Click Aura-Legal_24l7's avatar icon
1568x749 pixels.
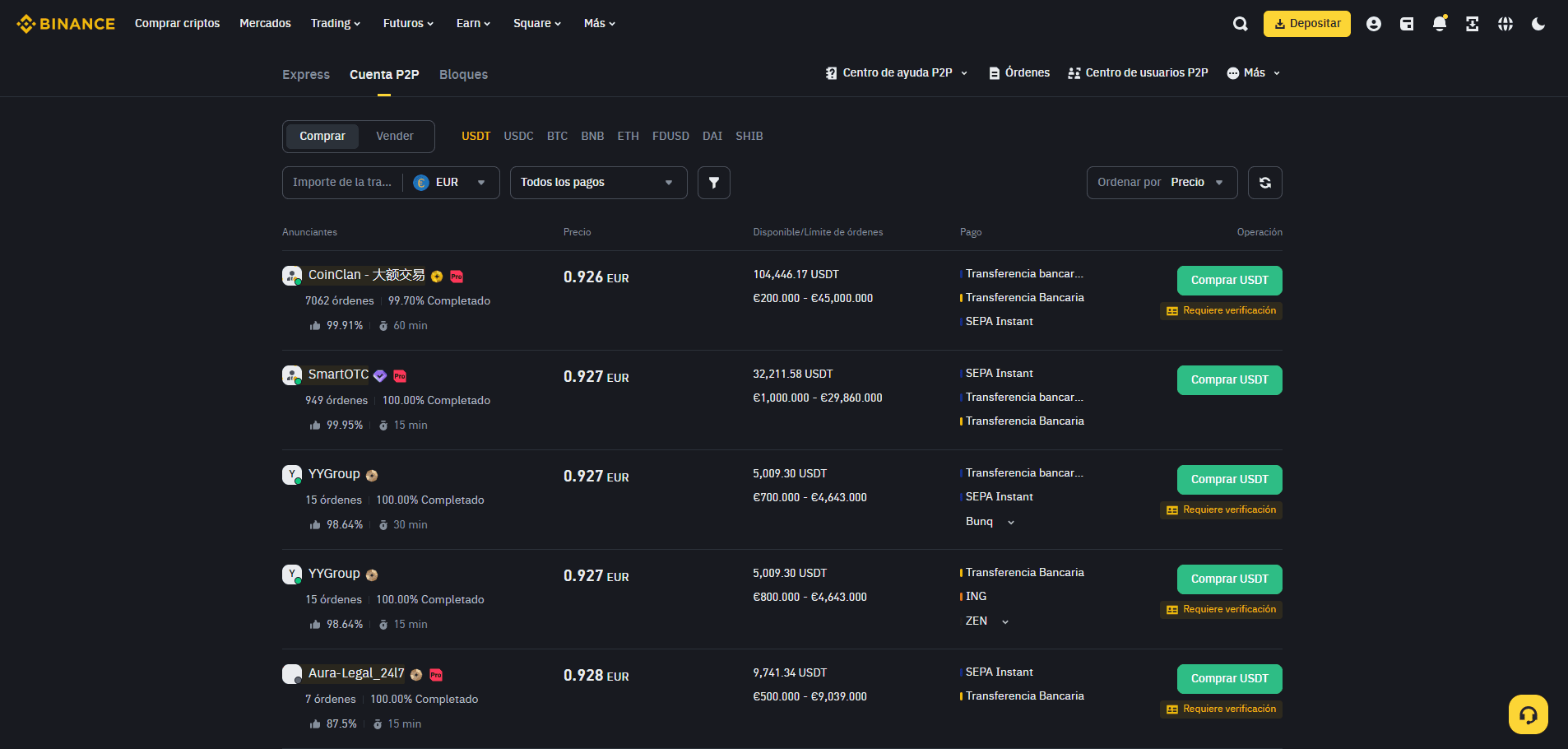pos(292,674)
